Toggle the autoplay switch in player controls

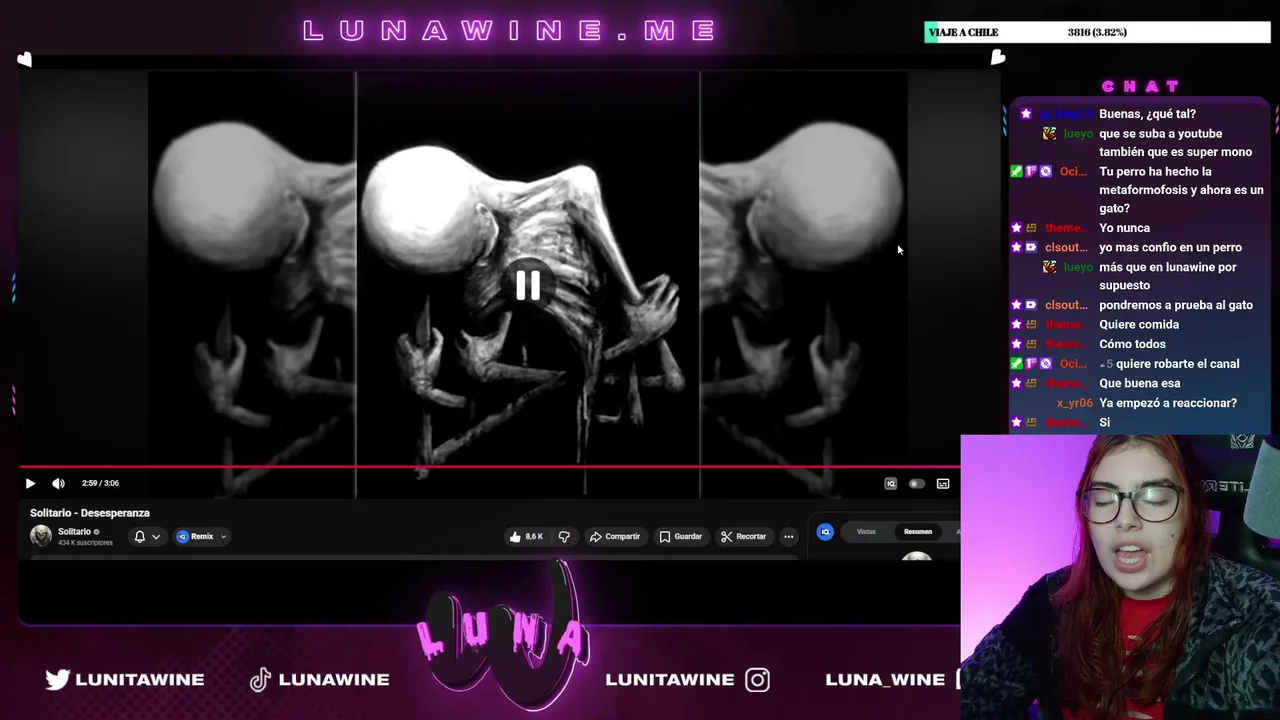click(916, 484)
